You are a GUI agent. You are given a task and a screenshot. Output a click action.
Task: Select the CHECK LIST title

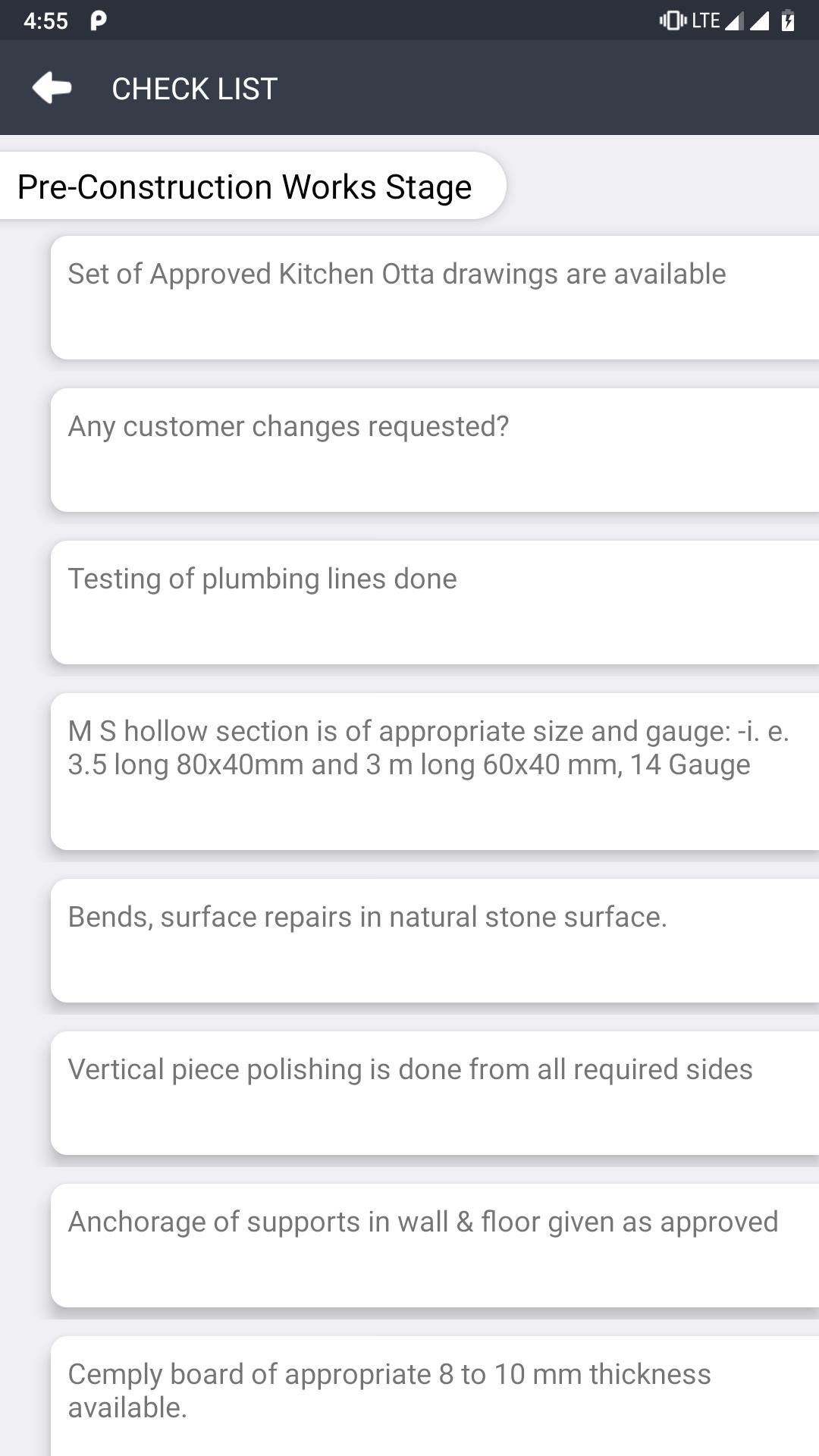[x=195, y=89]
